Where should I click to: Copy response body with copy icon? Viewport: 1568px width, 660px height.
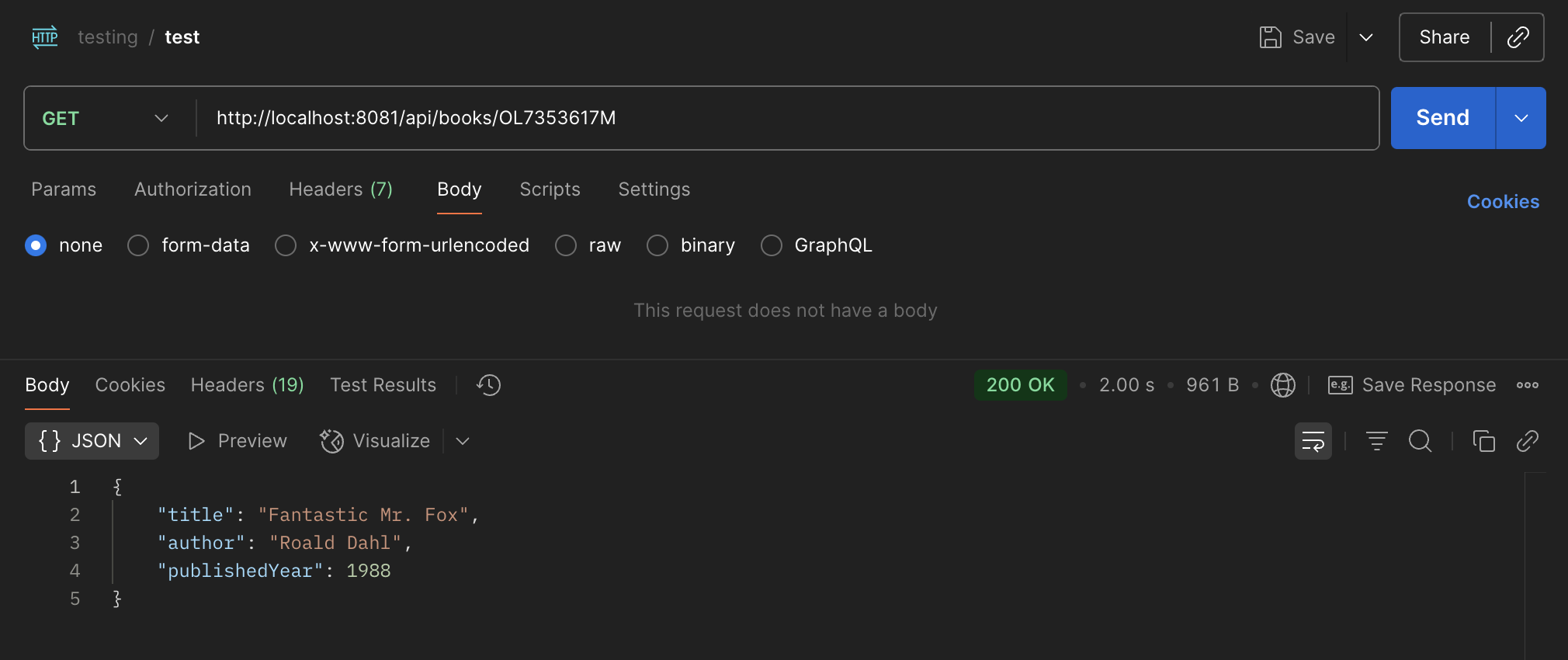point(1483,441)
